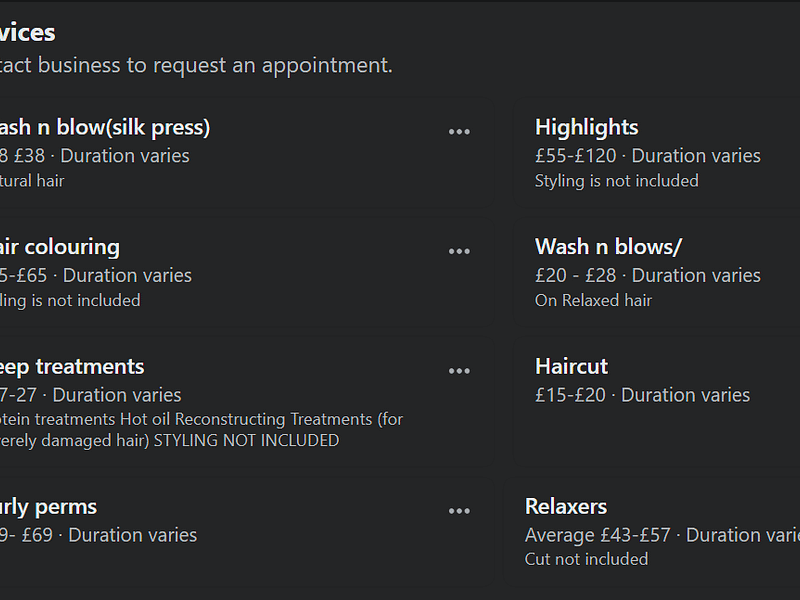Click the £55-£120 price under Highlights
800x600 pixels.
coord(576,156)
